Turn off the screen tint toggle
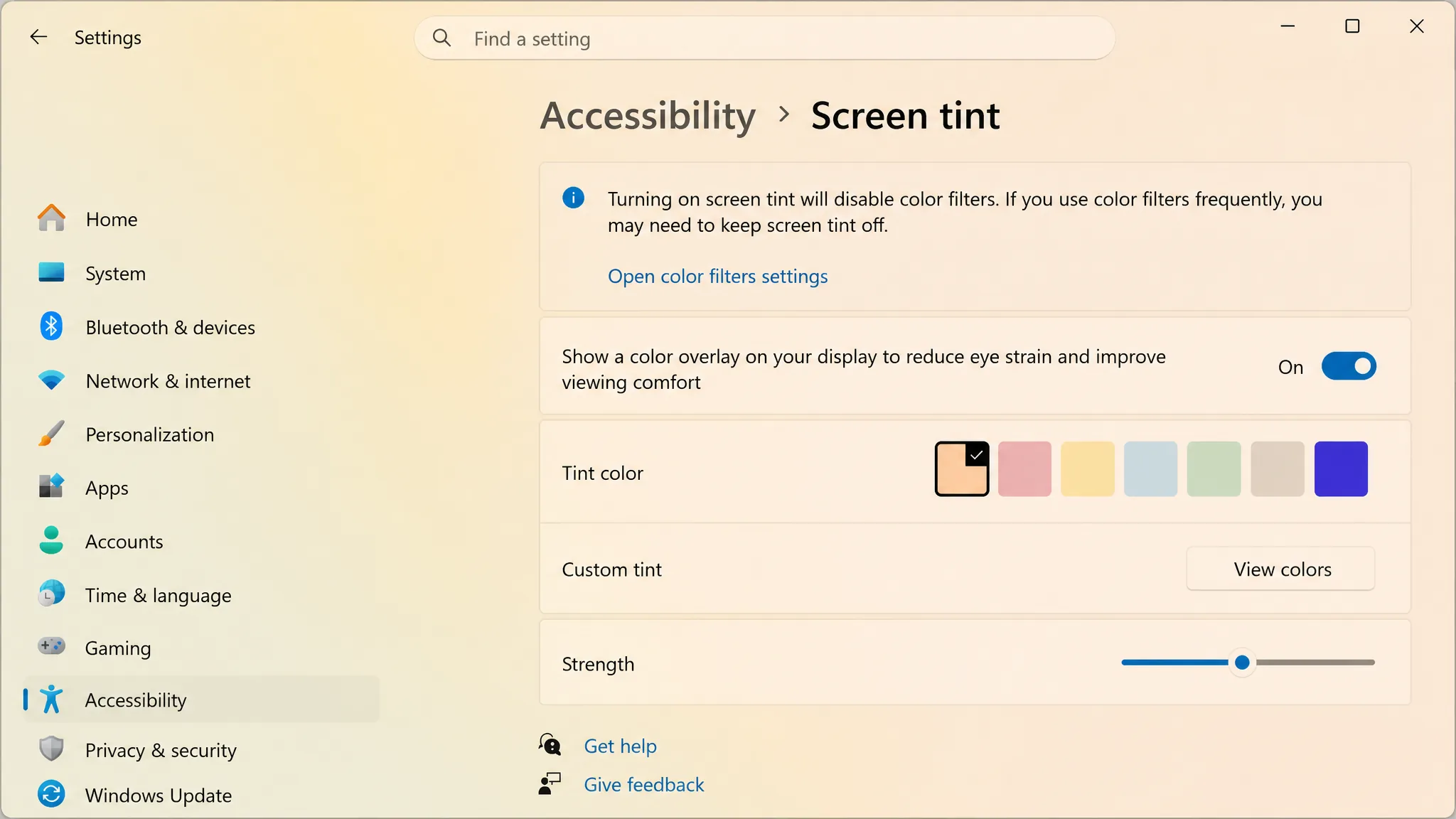 (x=1349, y=366)
